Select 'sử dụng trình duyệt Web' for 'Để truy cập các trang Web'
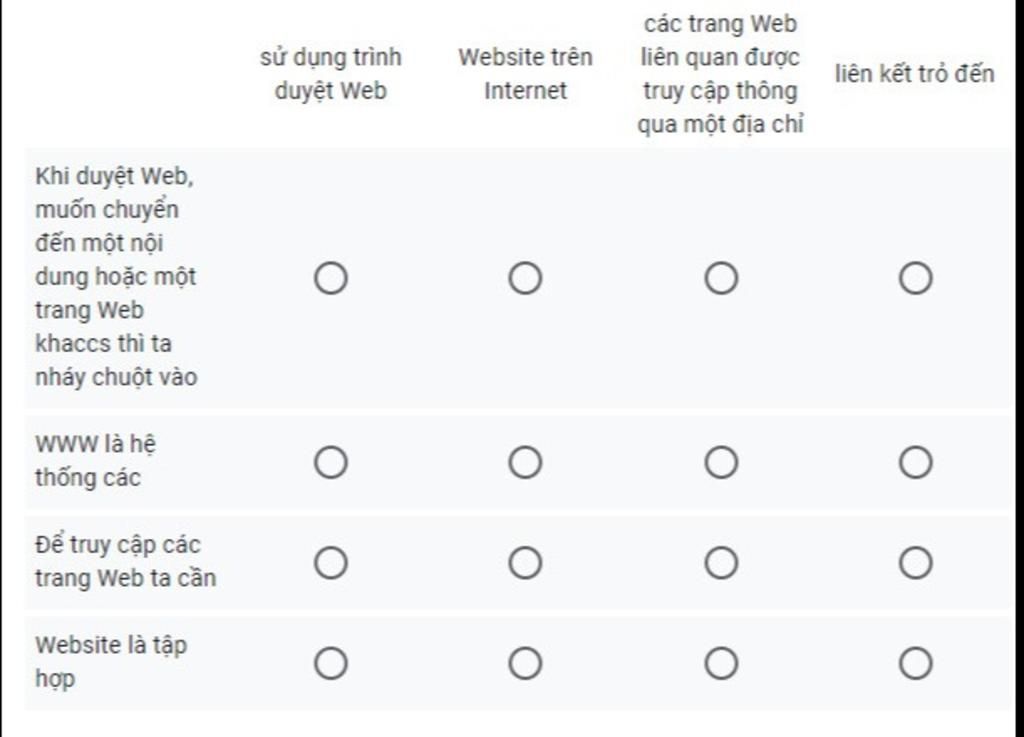This screenshot has width=1024, height=737. tap(330, 563)
